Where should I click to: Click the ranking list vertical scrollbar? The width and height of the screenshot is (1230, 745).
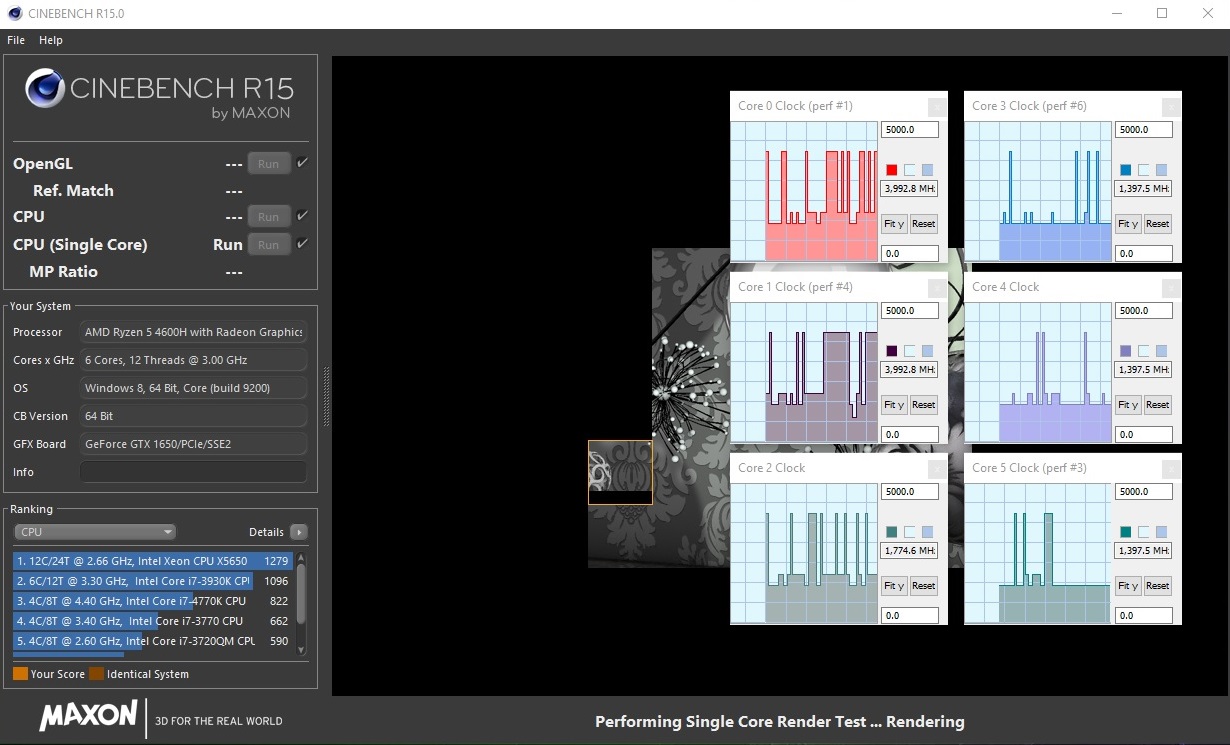coord(301,603)
